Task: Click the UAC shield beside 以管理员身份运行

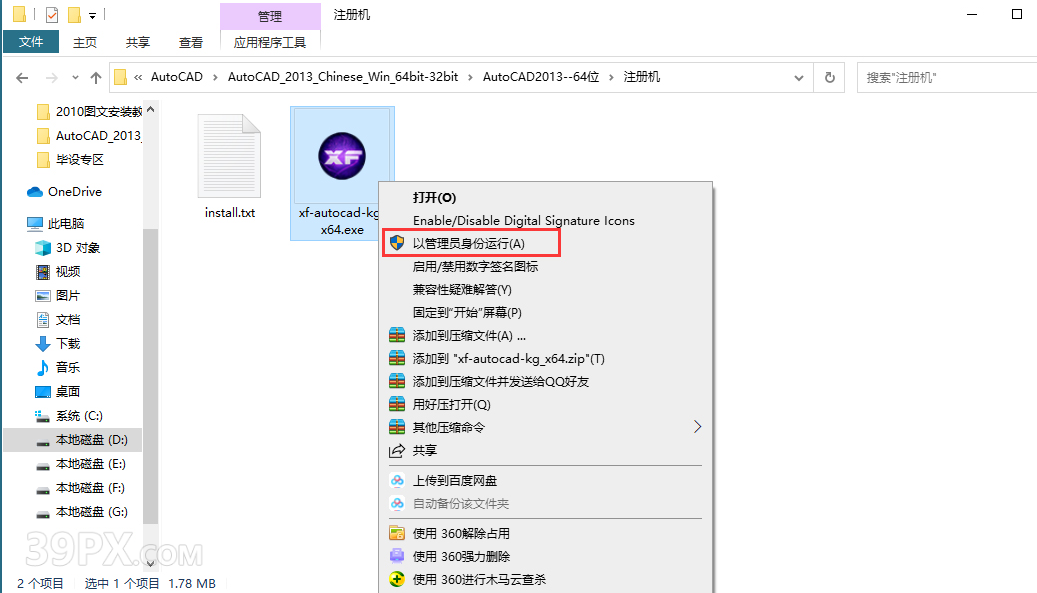Action: 396,242
